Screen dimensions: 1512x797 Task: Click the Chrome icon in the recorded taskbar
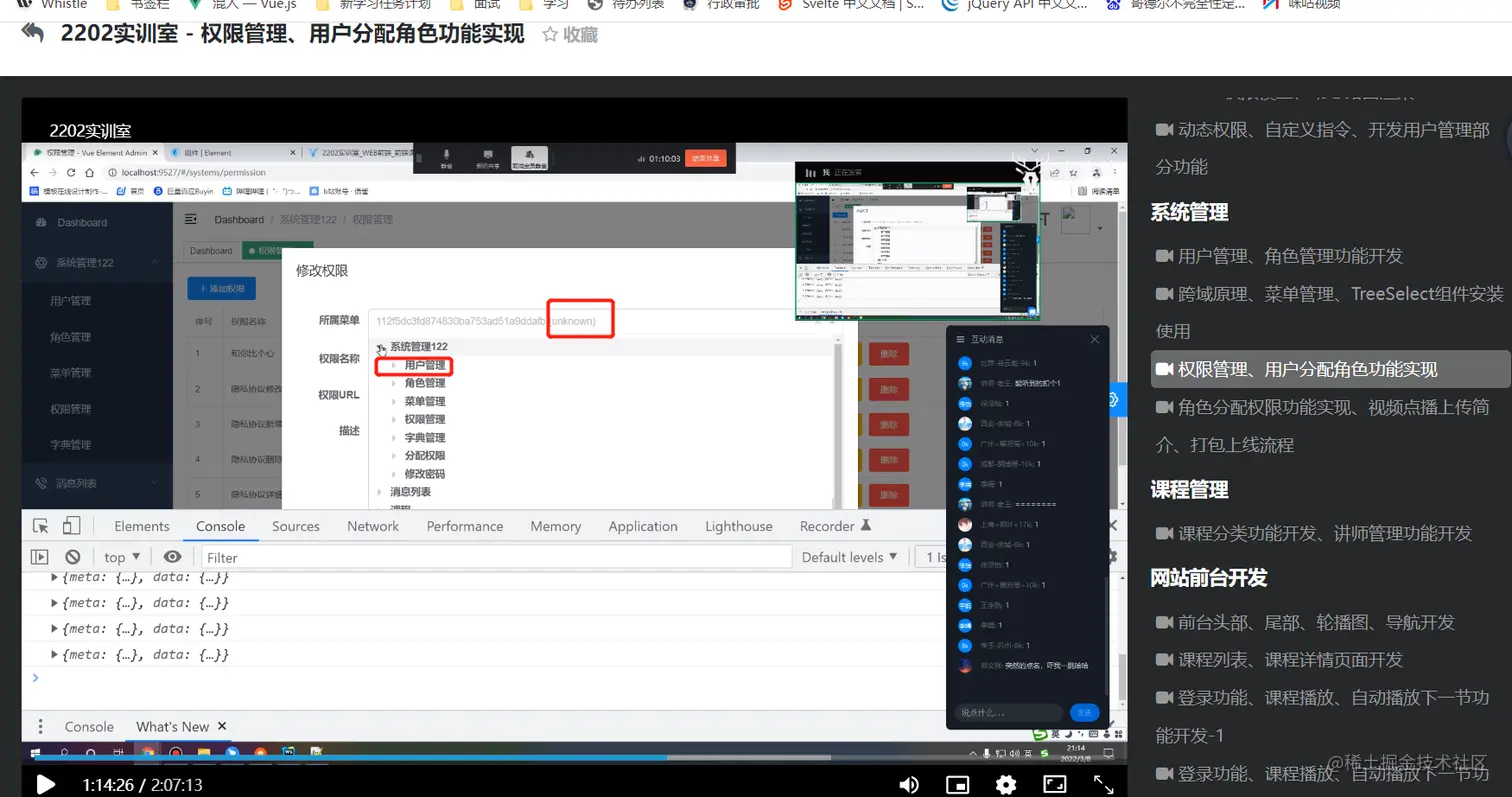coord(148,752)
